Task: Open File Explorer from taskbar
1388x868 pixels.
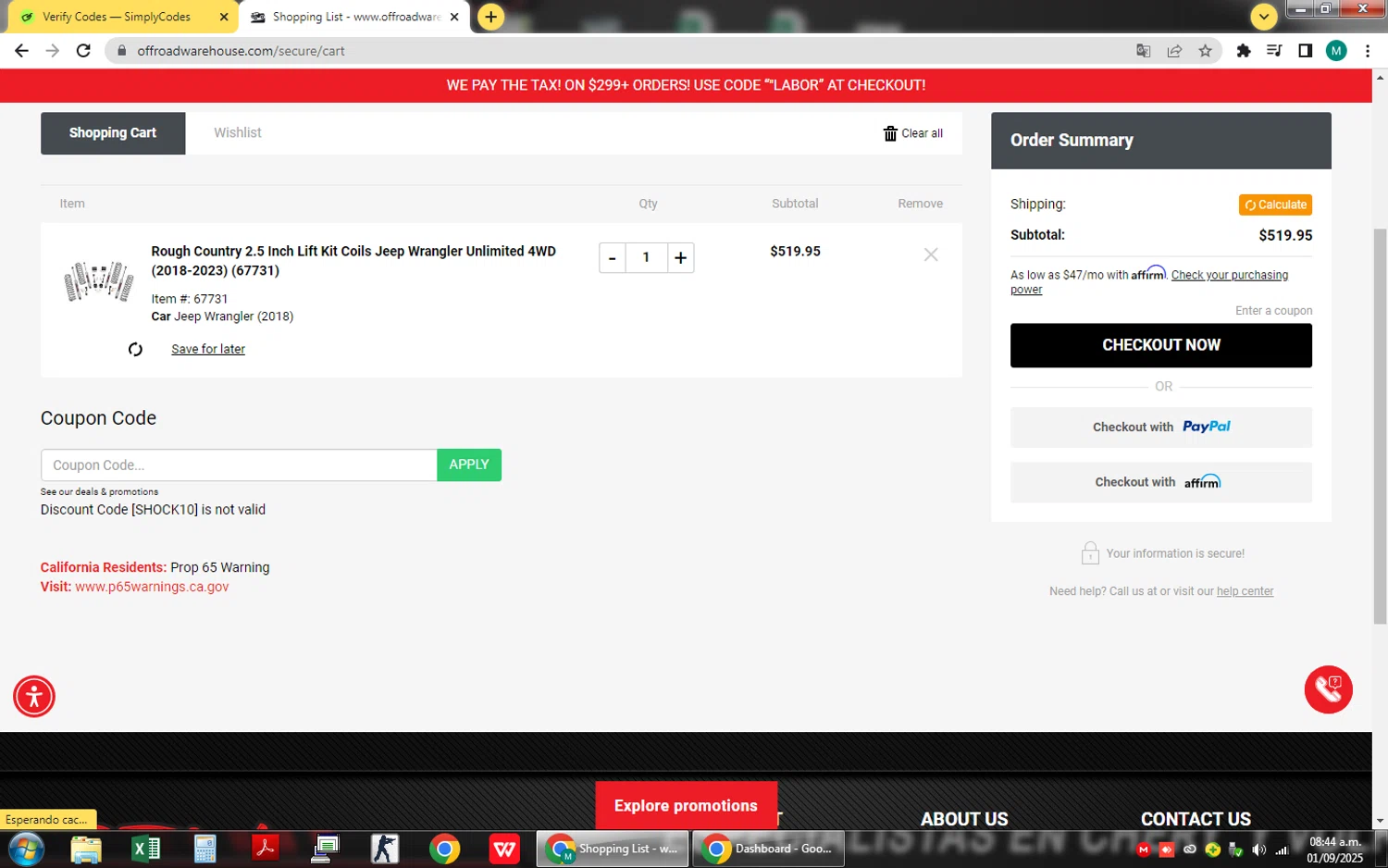Action: click(x=86, y=849)
